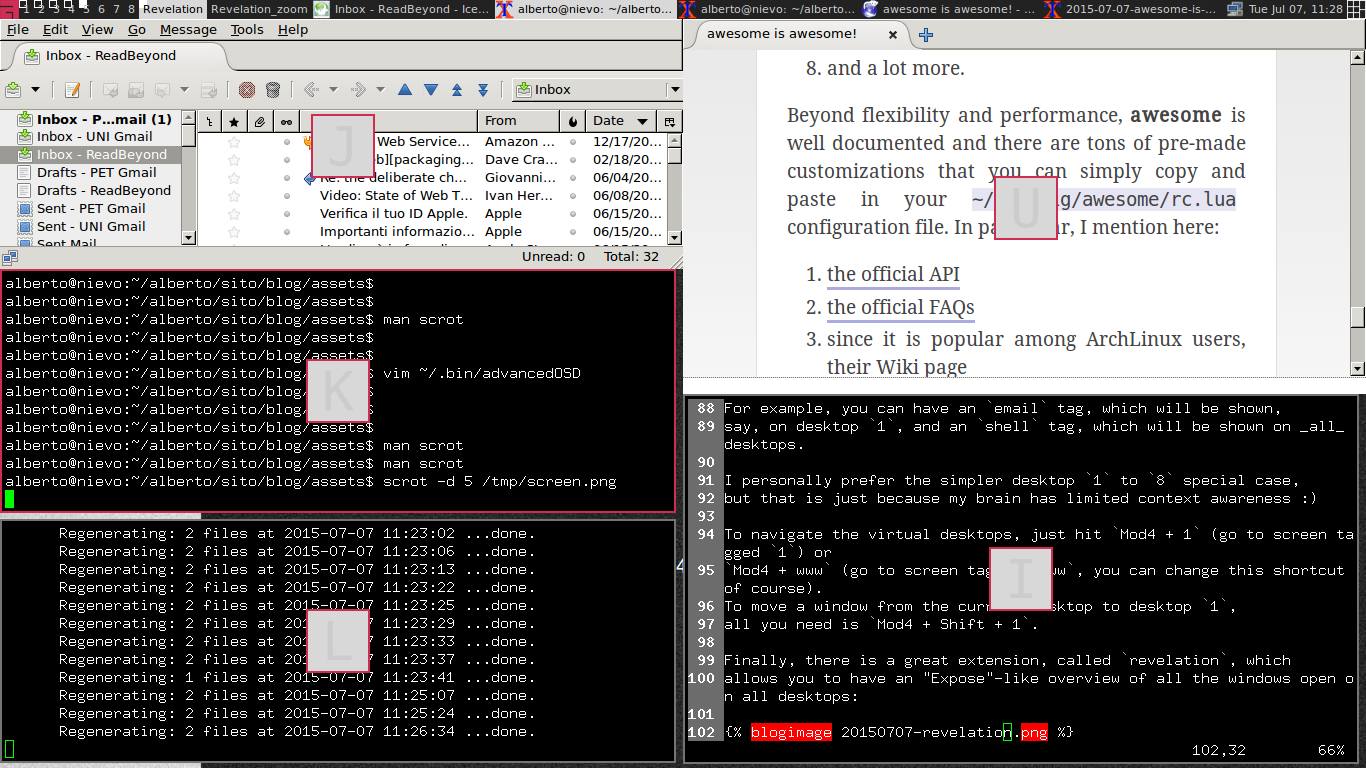Star the 'Verifica il tuo ID Apple.' message
Screen dimensions: 1366x768
pos(234,214)
